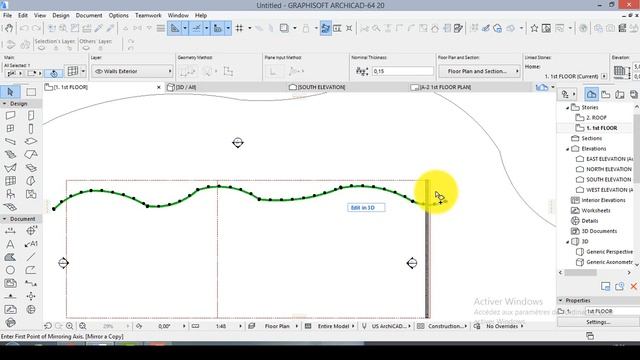Toggle the highlighted rotate button in Main panel
The image size is (640, 360).
[54, 73]
